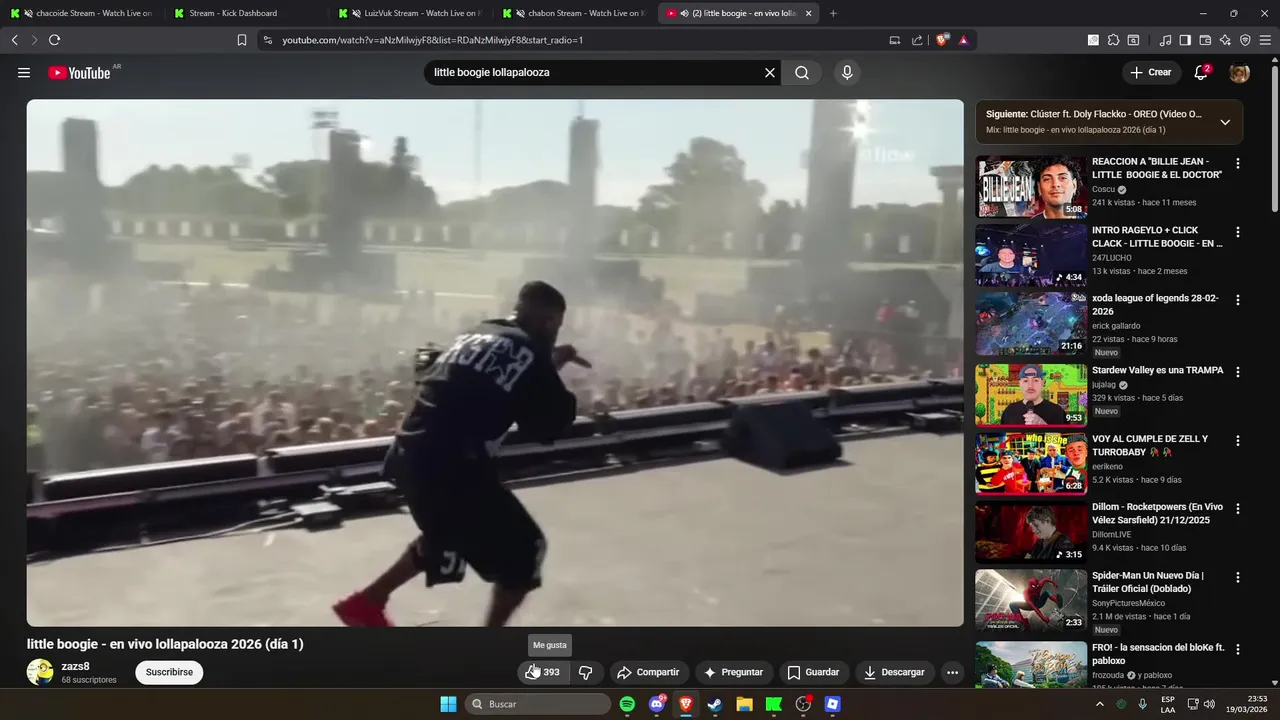
Task: Expand the Mix playlist chevron
Action: [1225, 122]
